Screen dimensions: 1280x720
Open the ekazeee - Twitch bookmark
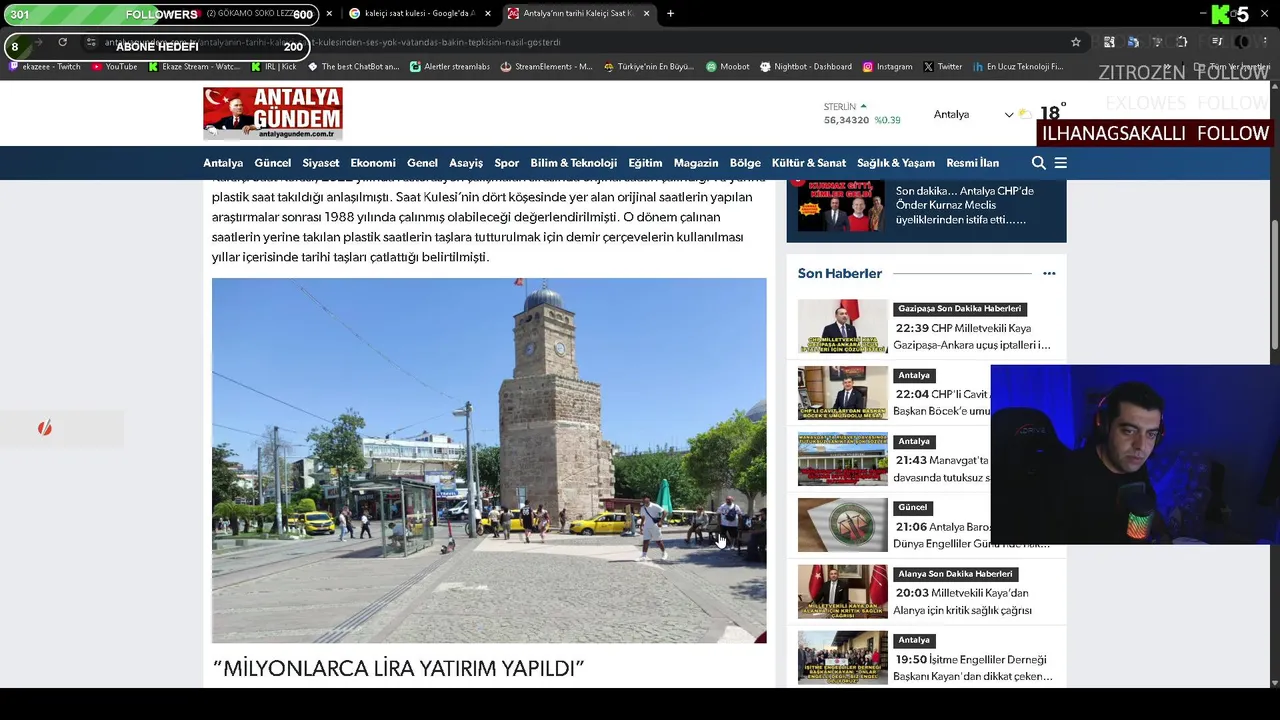pyautogui.click(x=44, y=67)
